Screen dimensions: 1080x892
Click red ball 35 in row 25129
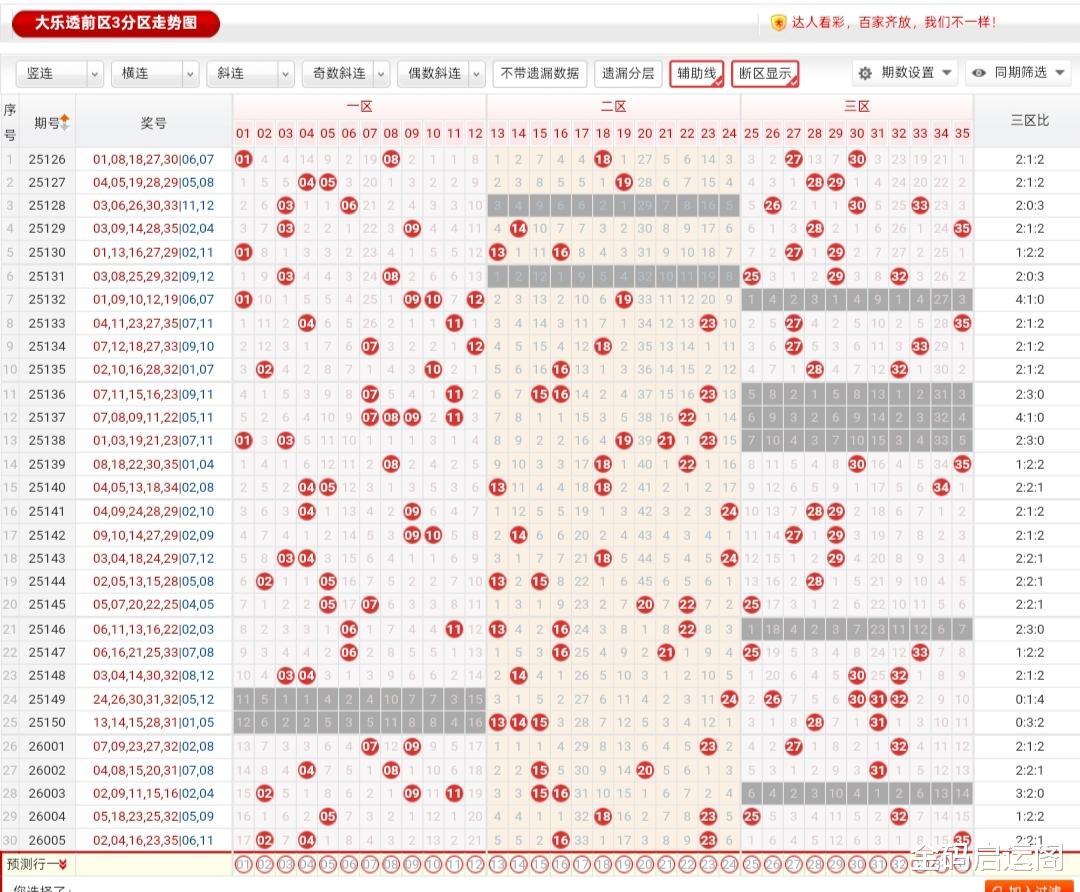click(x=962, y=229)
